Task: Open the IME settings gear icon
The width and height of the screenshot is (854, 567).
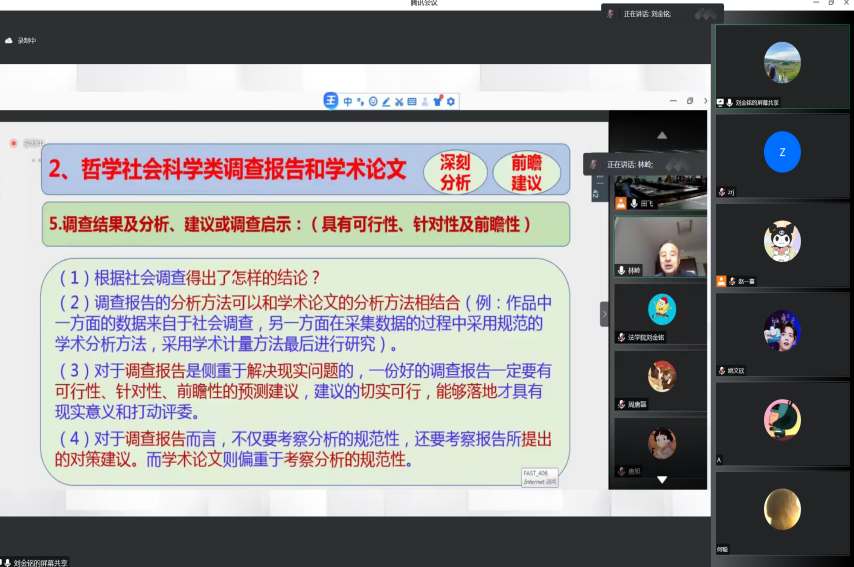Action: [x=451, y=101]
